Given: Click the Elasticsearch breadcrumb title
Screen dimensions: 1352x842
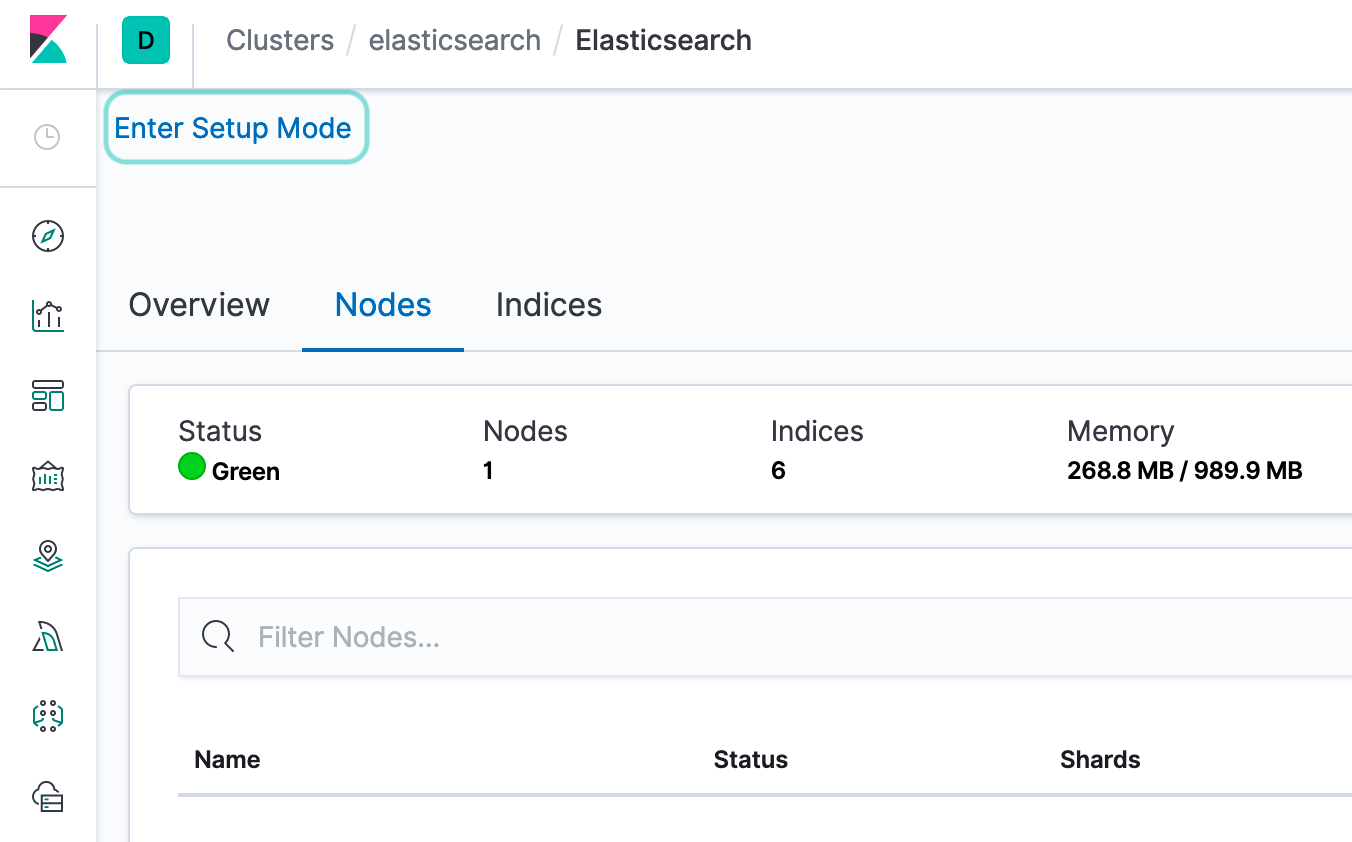Looking at the screenshot, I should click(664, 40).
